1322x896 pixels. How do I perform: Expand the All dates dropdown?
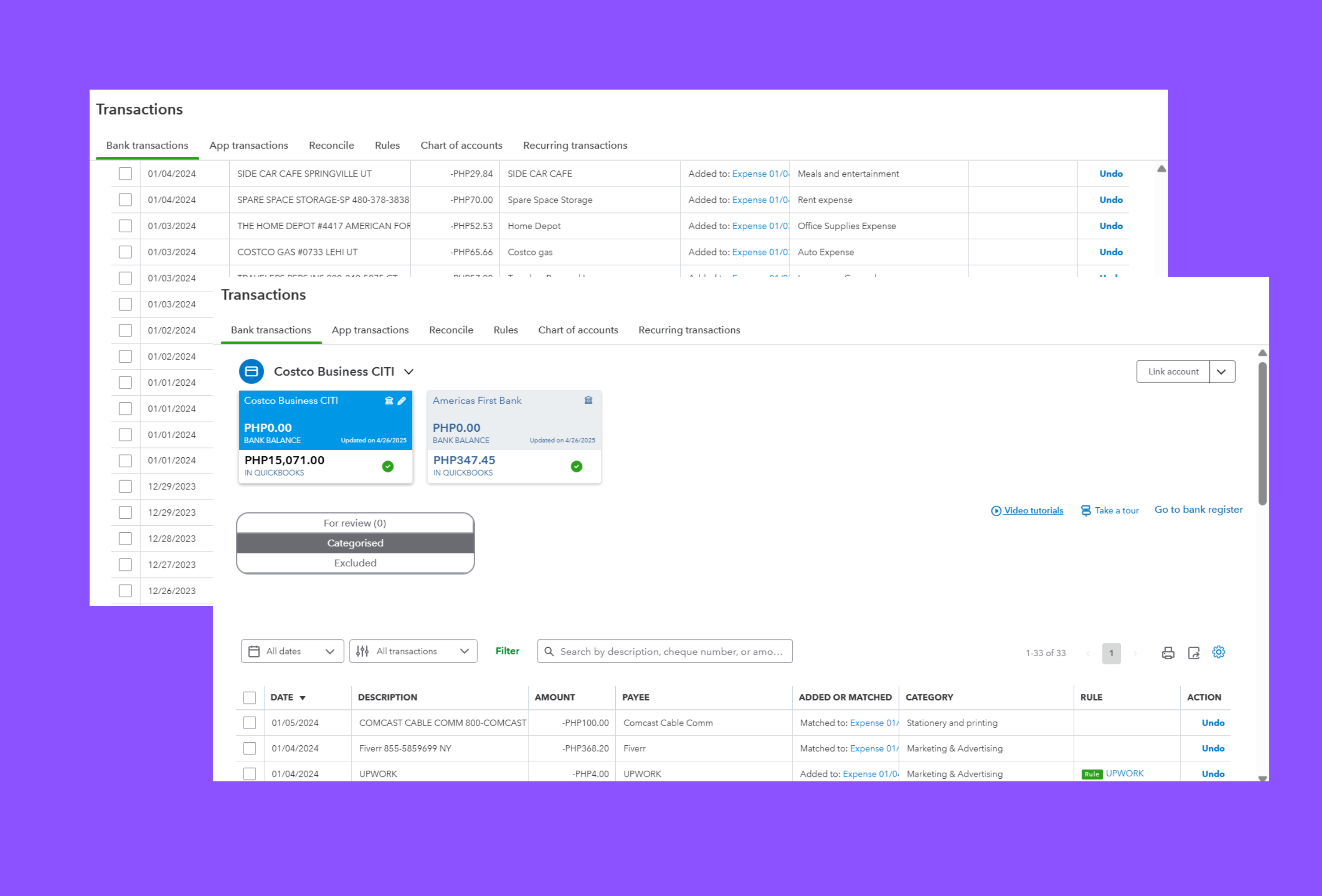pos(293,651)
